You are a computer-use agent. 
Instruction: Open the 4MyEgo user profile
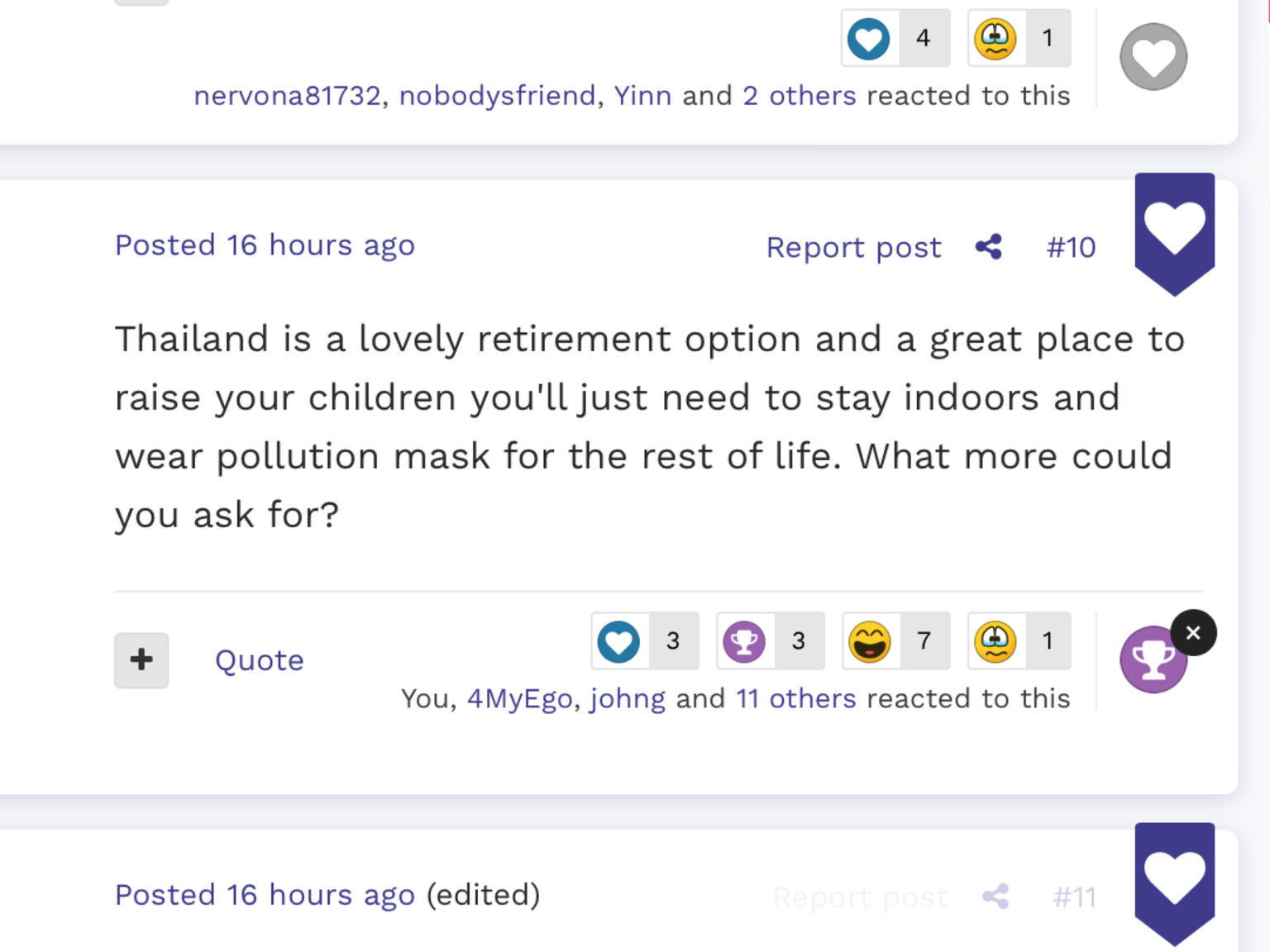tap(519, 699)
